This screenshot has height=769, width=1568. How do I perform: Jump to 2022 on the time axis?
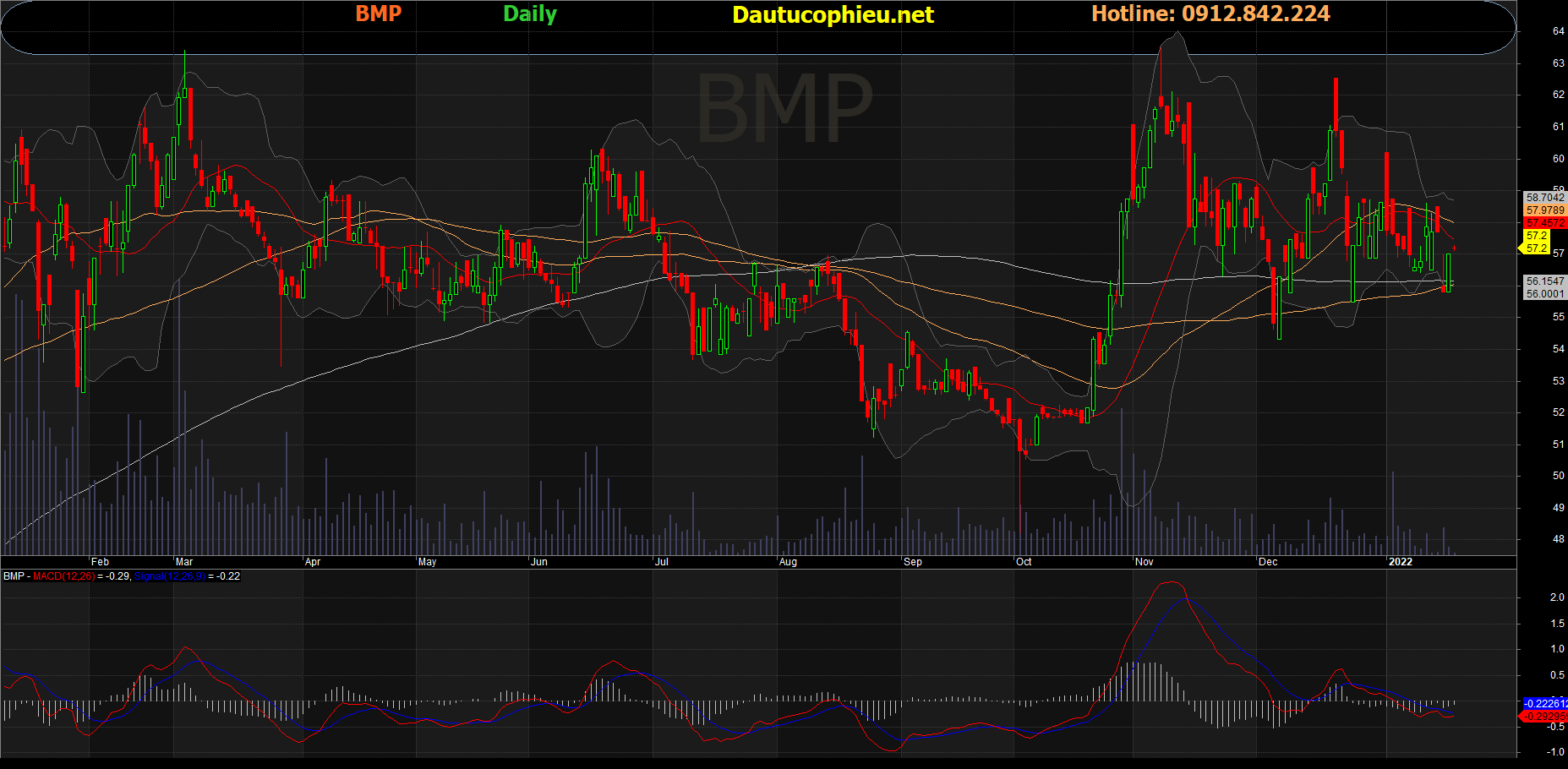tap(1401, 562)
